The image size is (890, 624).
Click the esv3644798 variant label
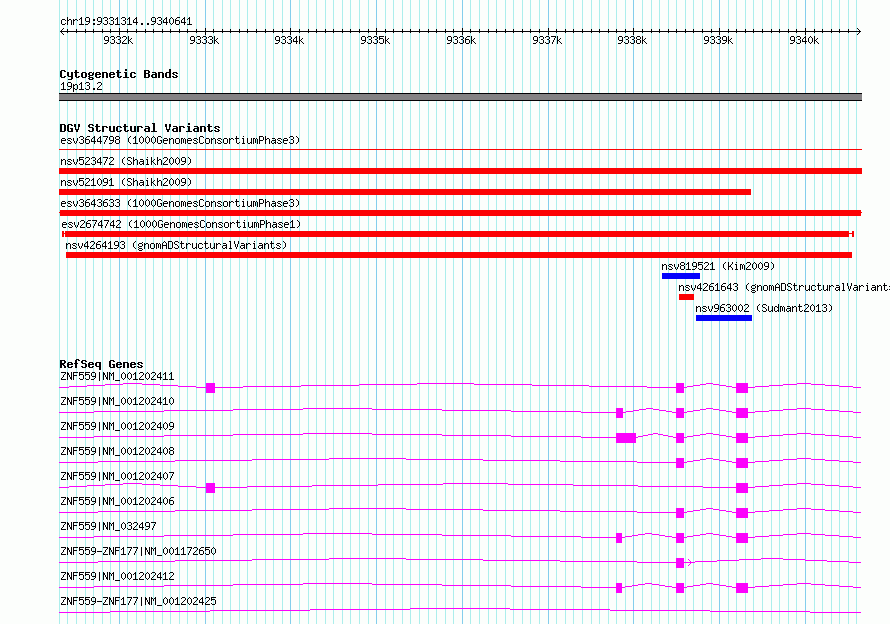click(180, 140)
